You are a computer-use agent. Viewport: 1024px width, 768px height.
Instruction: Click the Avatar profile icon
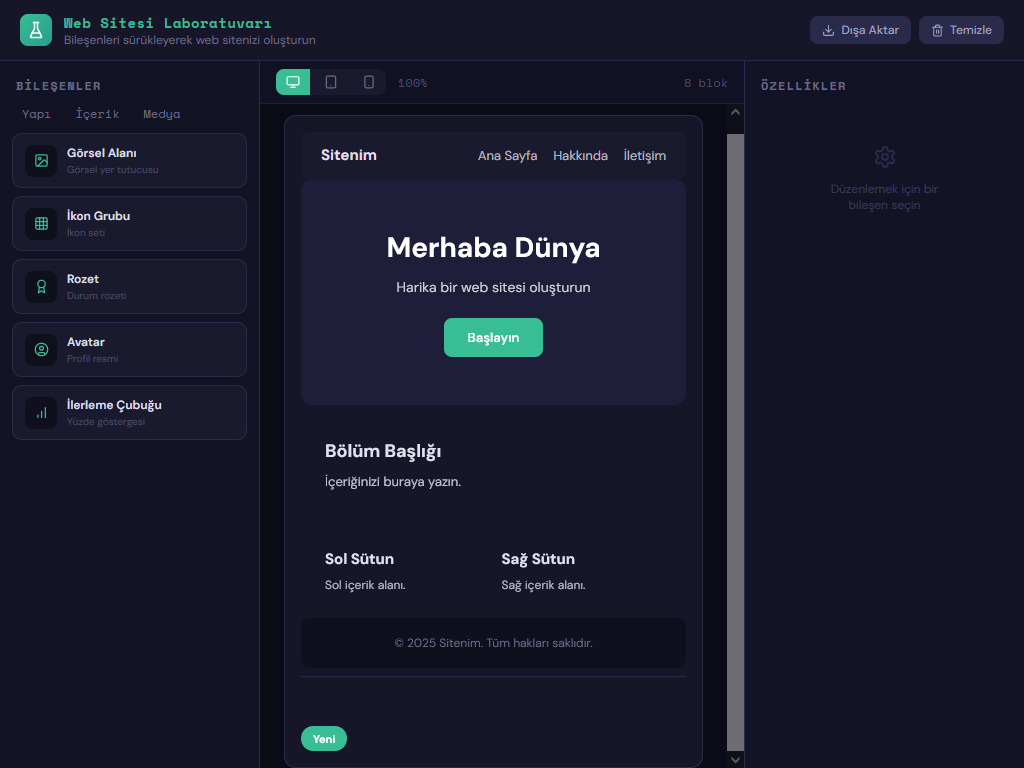(41, 350)
